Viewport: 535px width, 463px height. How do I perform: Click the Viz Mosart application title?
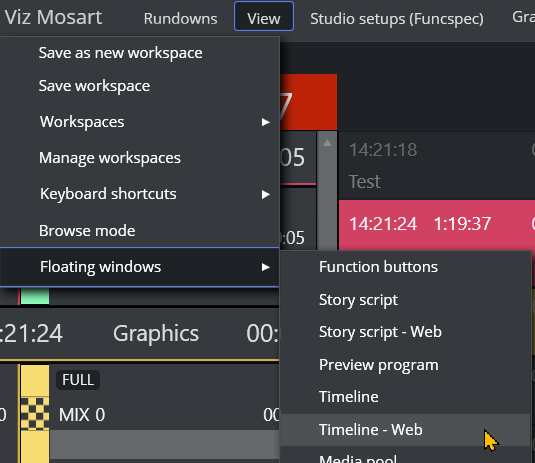(x=53, y=17)
